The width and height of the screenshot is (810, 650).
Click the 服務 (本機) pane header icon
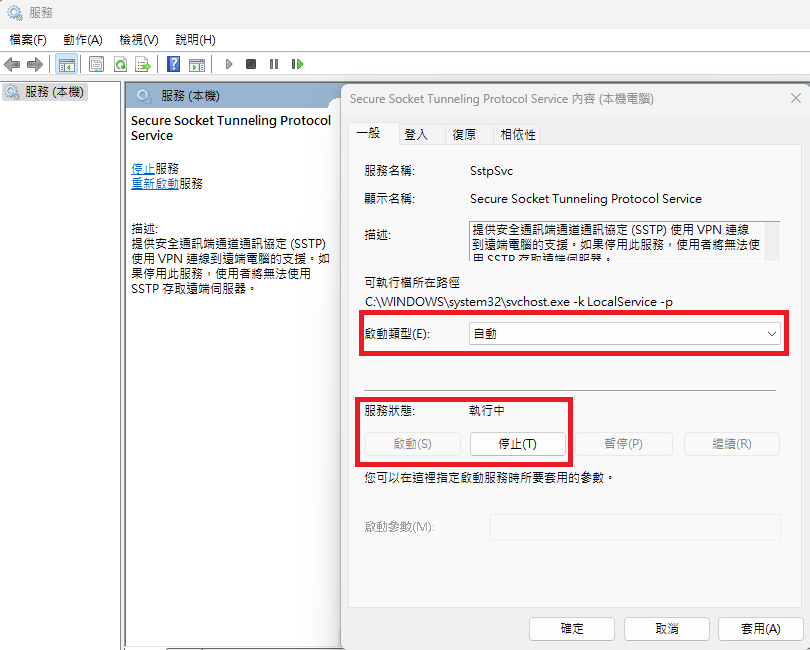[144, 96]
